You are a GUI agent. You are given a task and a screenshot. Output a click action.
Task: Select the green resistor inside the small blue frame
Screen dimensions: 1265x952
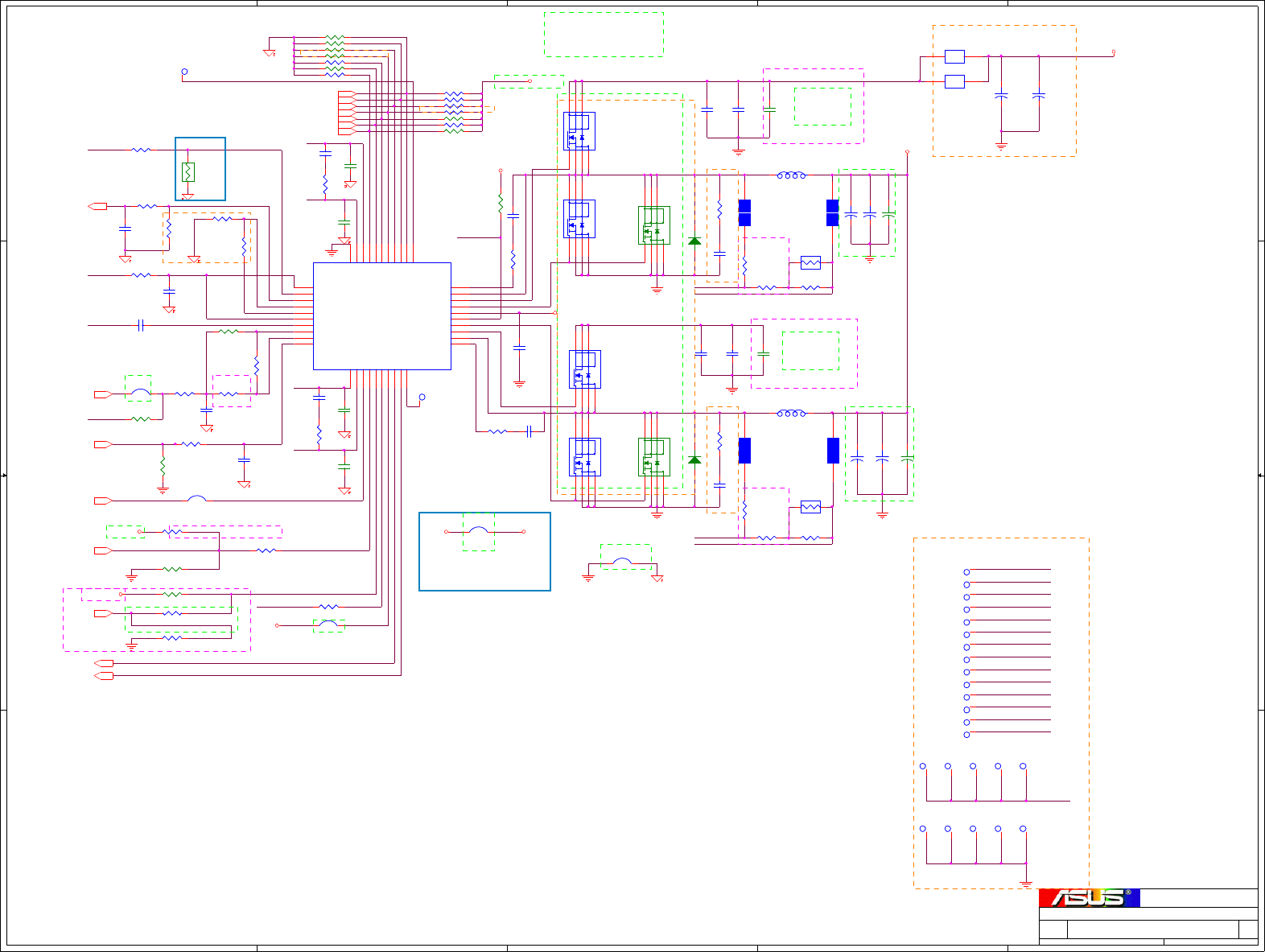[187, 172]
